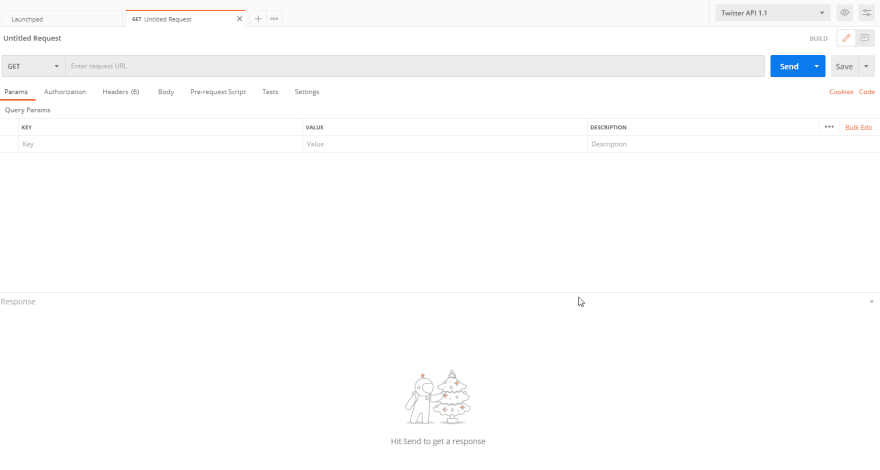Click the Query Params heading
Image resolution: width=880 pixels, height=470 pixels.
tap(28, 109)
